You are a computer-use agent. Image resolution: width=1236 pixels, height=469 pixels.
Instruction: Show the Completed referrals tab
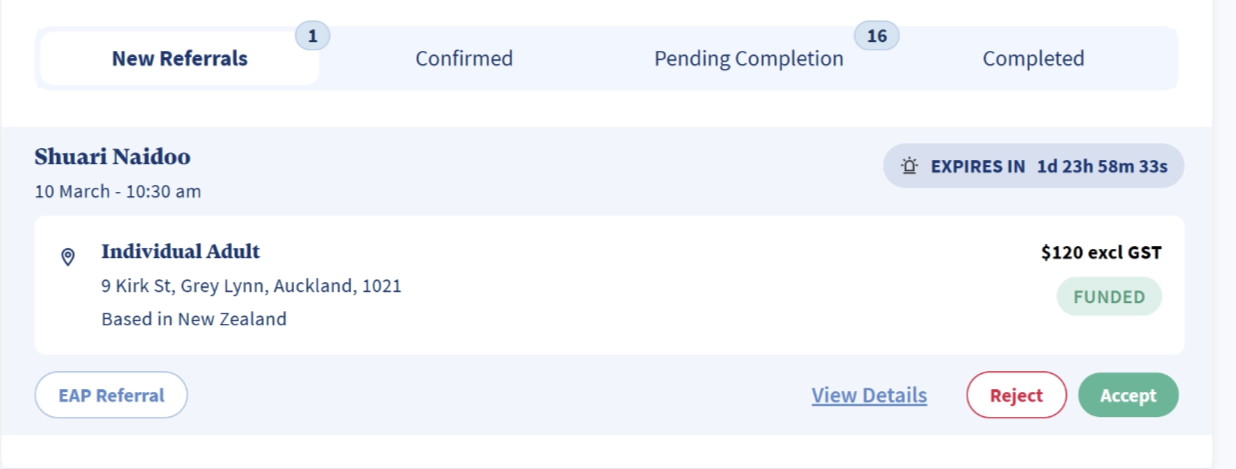coord(1033,59)
